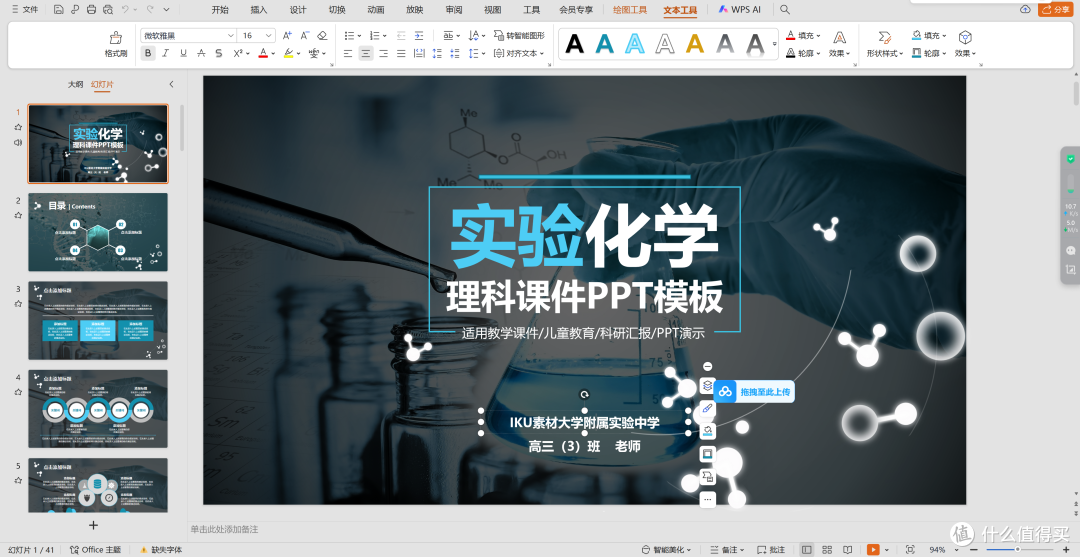Start slideshow with orange play button

pyautogui.click(x=873, y=549)
